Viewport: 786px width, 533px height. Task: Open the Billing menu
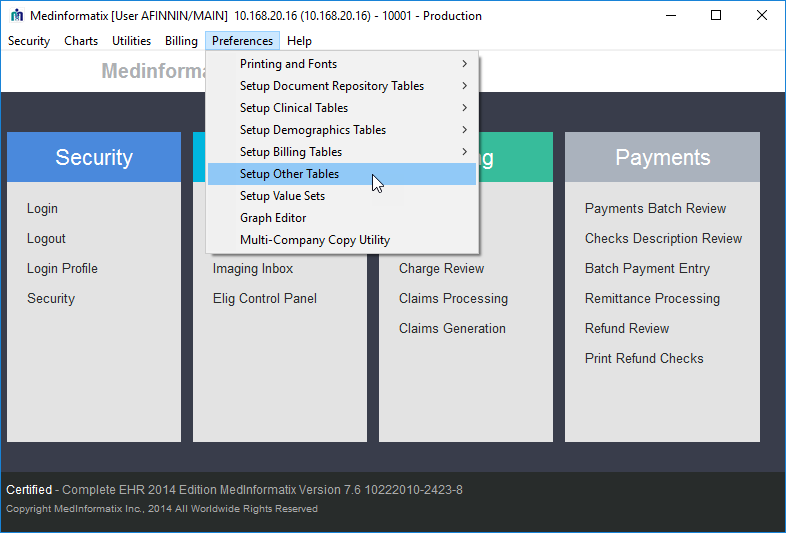tap(181, 41)
